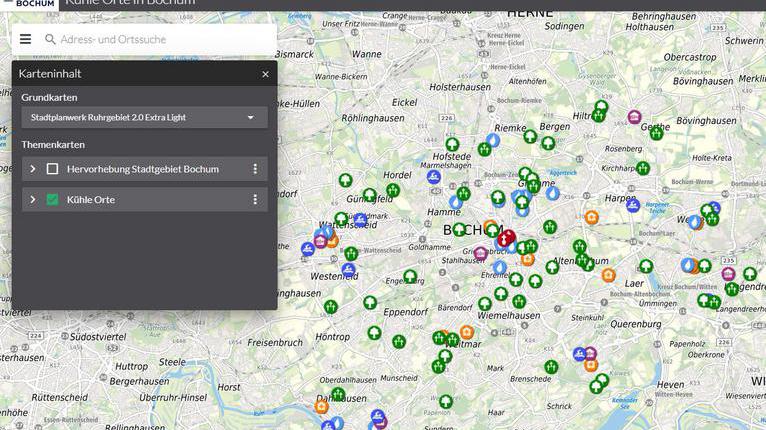Select blue swimming marker above Westenfeld

348,270
